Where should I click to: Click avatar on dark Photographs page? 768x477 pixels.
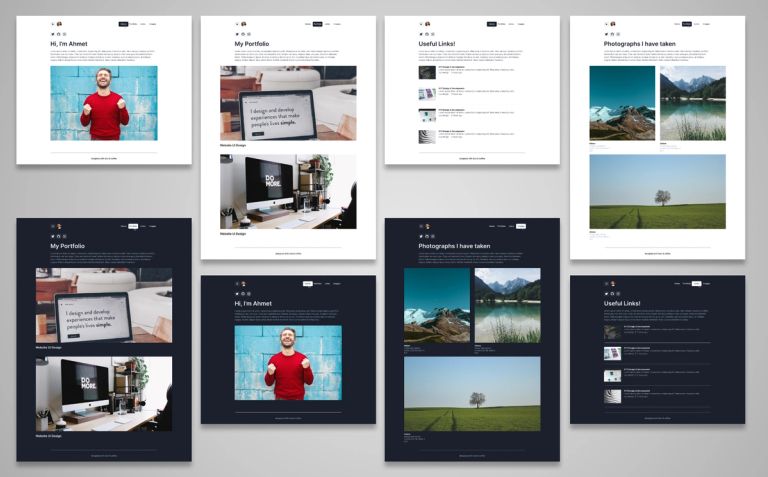pyautogui.click(x=428, y=226)
